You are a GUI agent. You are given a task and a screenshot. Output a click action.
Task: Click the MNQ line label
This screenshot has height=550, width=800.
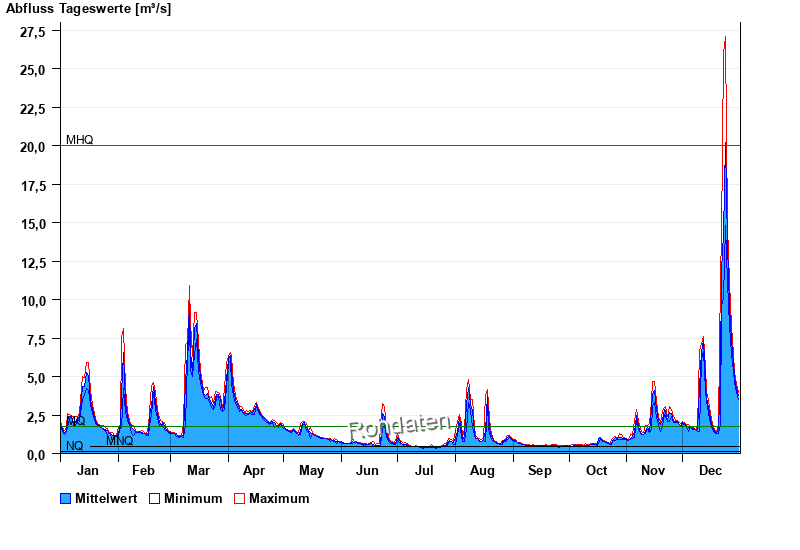pyautogui.click(x=119, y=441)
